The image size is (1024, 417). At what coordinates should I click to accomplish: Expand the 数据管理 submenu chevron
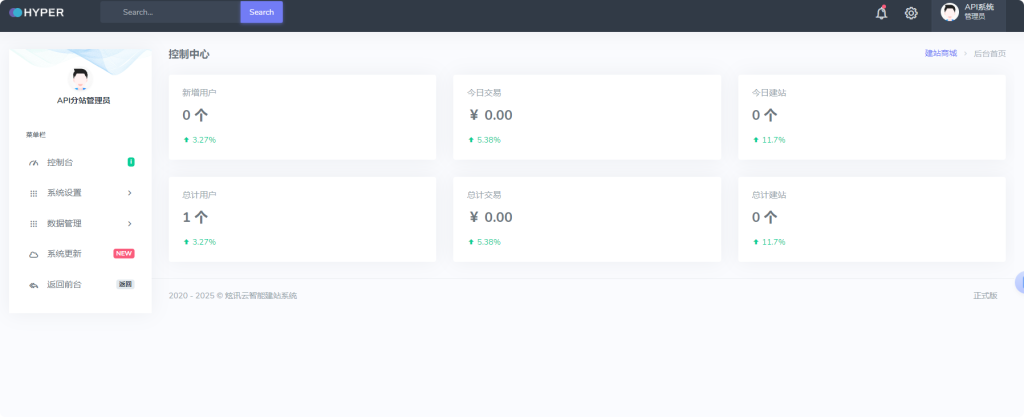[130, 223]
